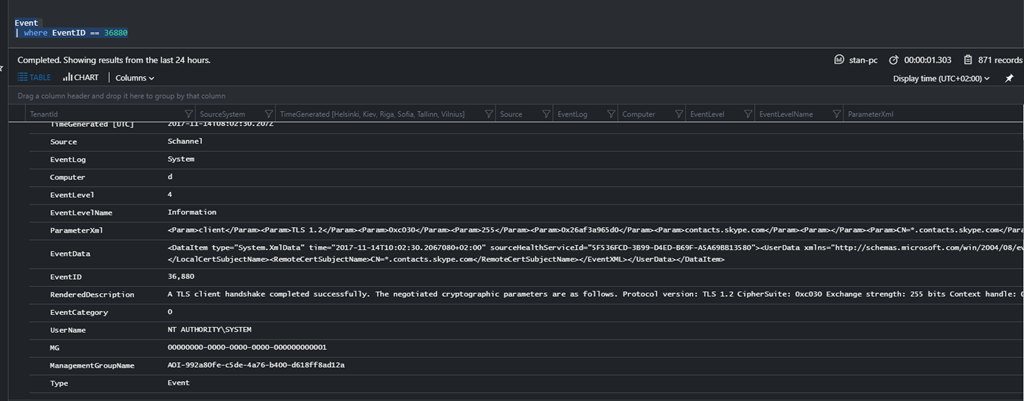Click the pin icon beside Display time
Screen dimensions: 1024x401
pyautogui.click(x=1009, y=79)
